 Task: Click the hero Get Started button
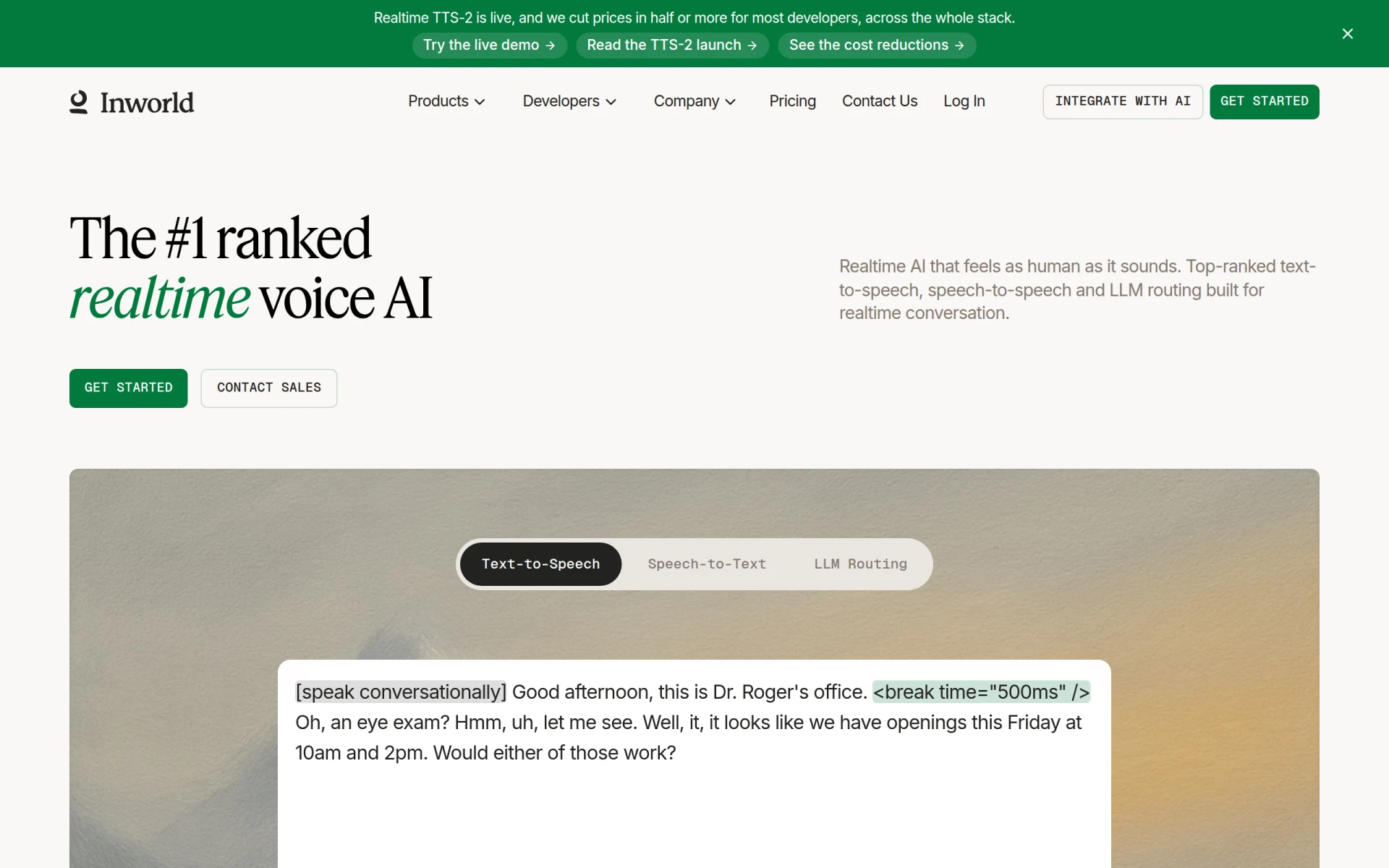pyautogui.click(x=128, y=388)
